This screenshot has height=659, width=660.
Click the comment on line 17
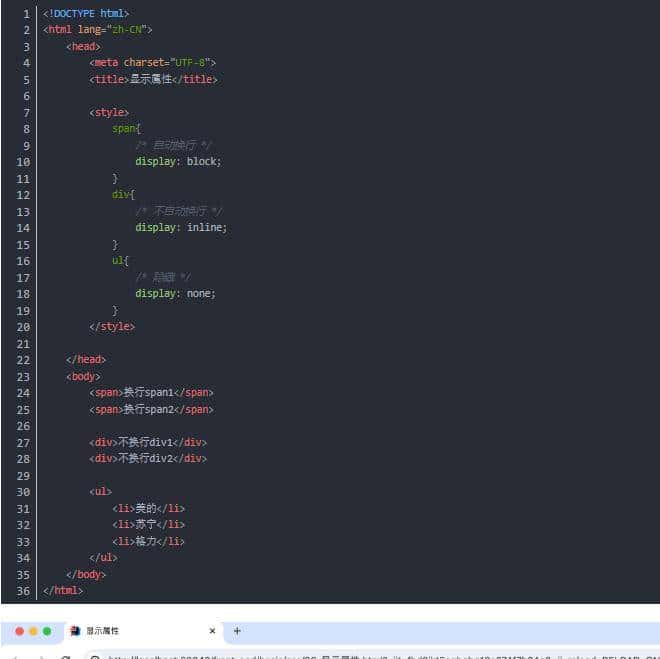pos(163,277)
